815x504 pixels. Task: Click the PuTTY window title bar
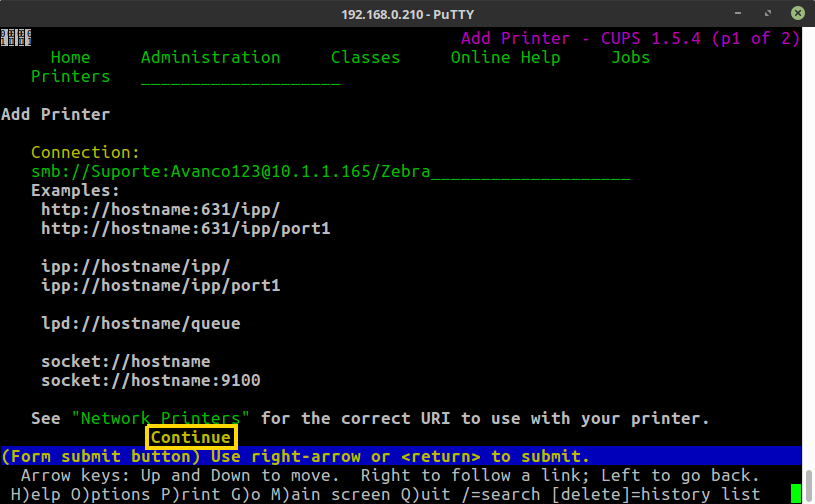(400, 13)
